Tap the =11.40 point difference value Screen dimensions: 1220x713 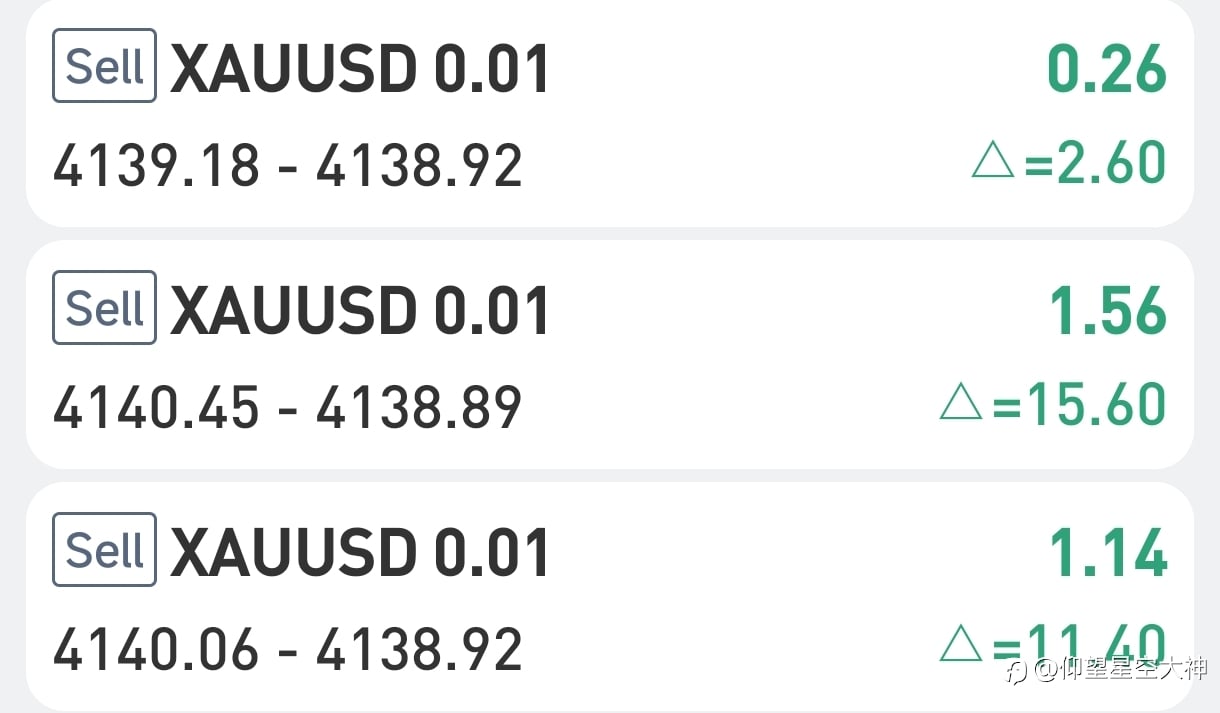[1080, 640]
